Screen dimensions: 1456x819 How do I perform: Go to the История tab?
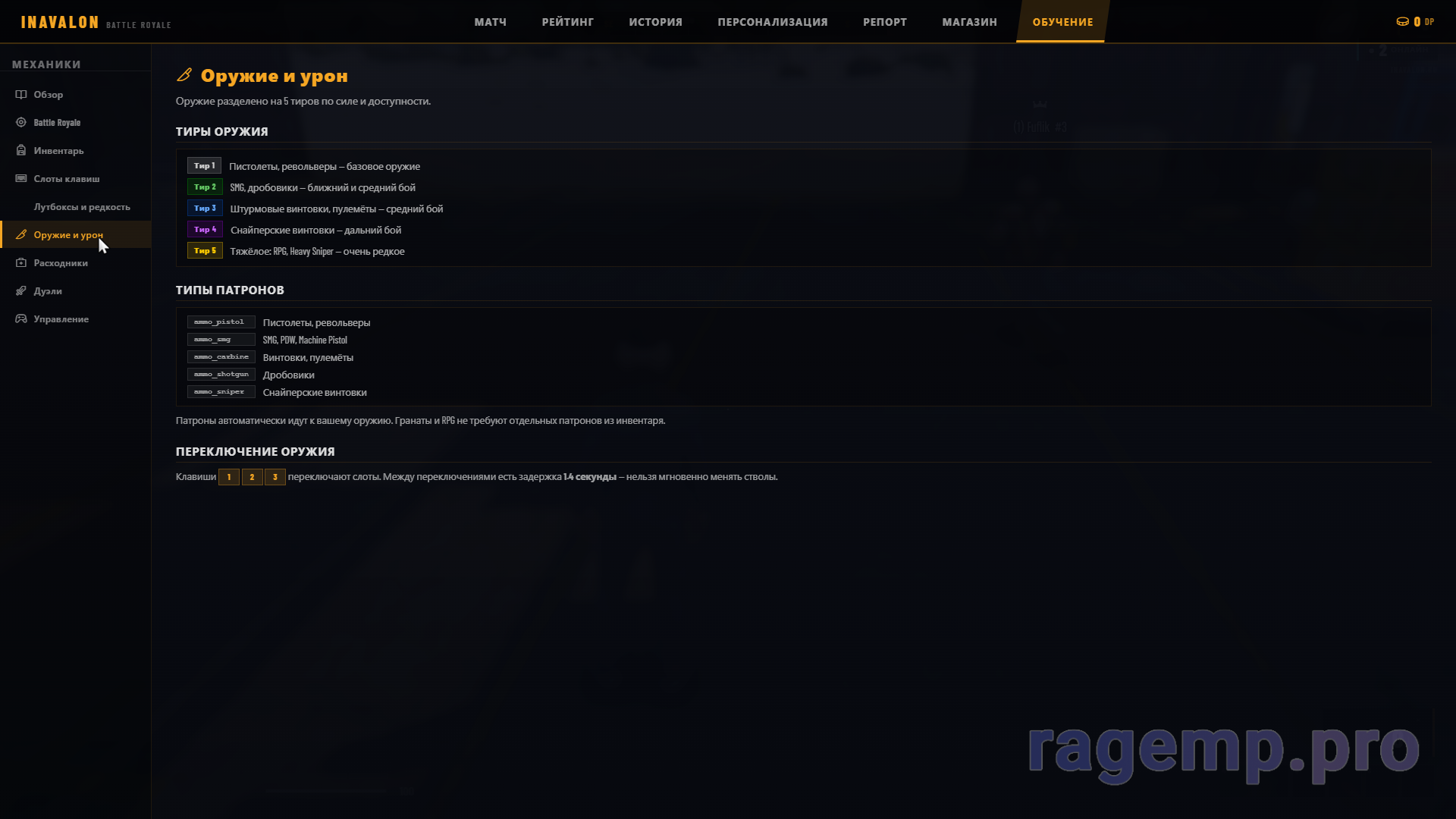tap(655, 22)
